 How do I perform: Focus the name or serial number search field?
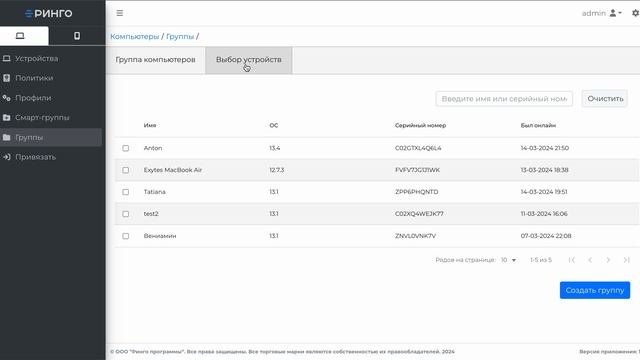(x=504, y=99)
